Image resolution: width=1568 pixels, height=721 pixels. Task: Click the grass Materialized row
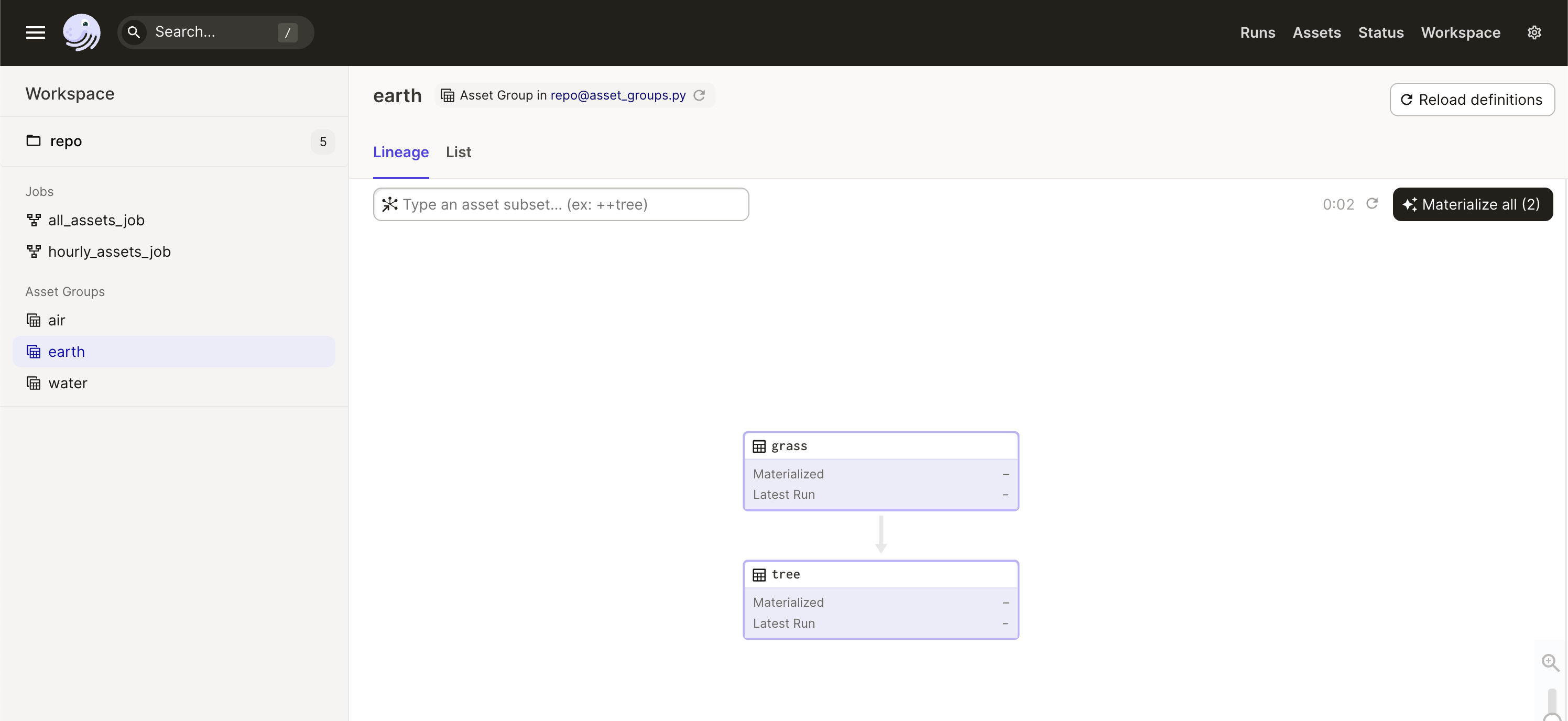pyautogui.click(x=881, y=474)
